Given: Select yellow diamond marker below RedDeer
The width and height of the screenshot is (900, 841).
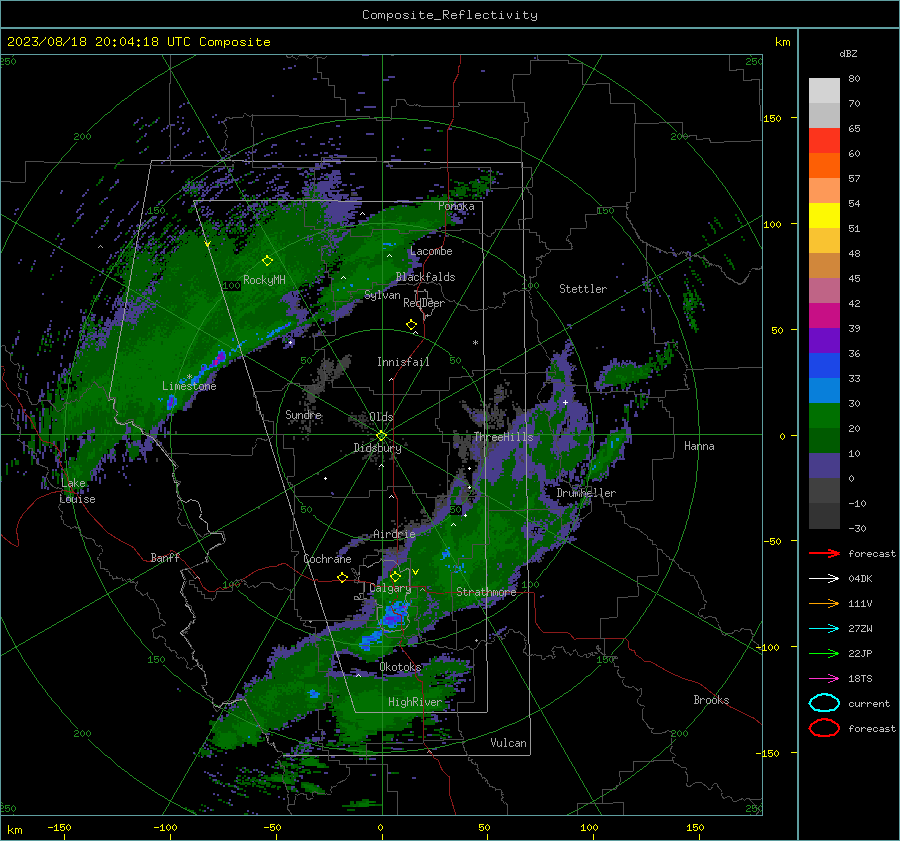Looking at the screenshot, I should (x=411, y=325).
